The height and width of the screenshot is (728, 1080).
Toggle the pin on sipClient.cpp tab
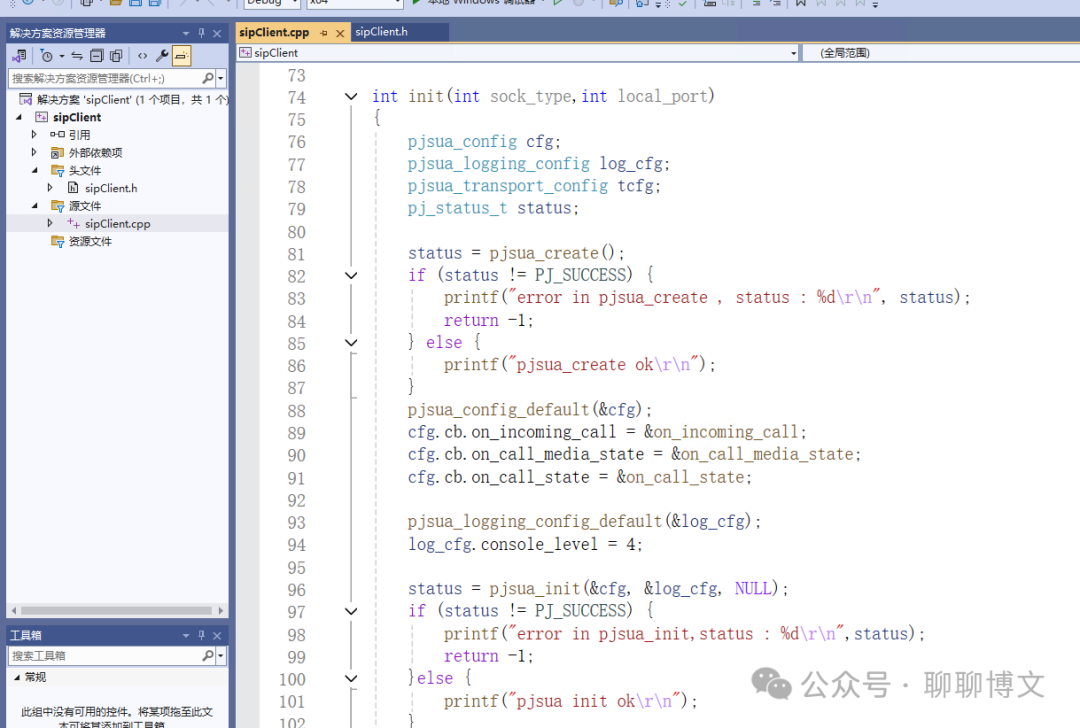pos(324,33)
